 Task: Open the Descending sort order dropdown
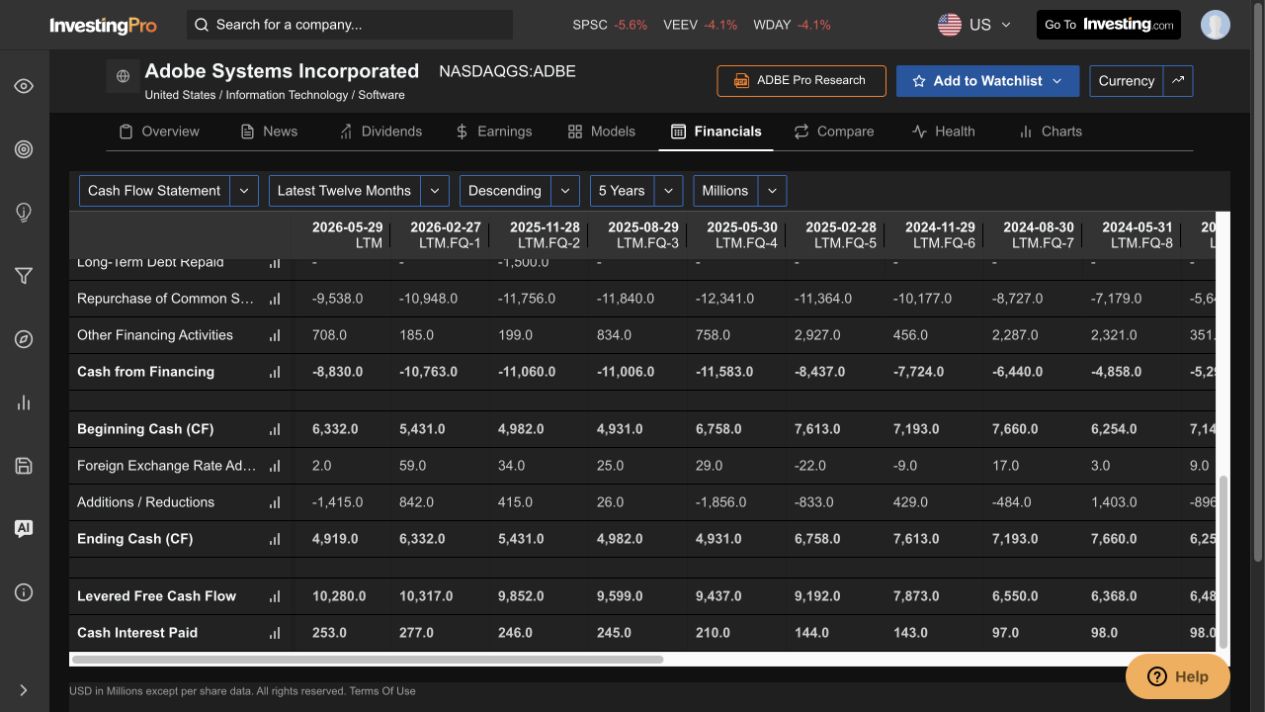(x=519, y=191)
